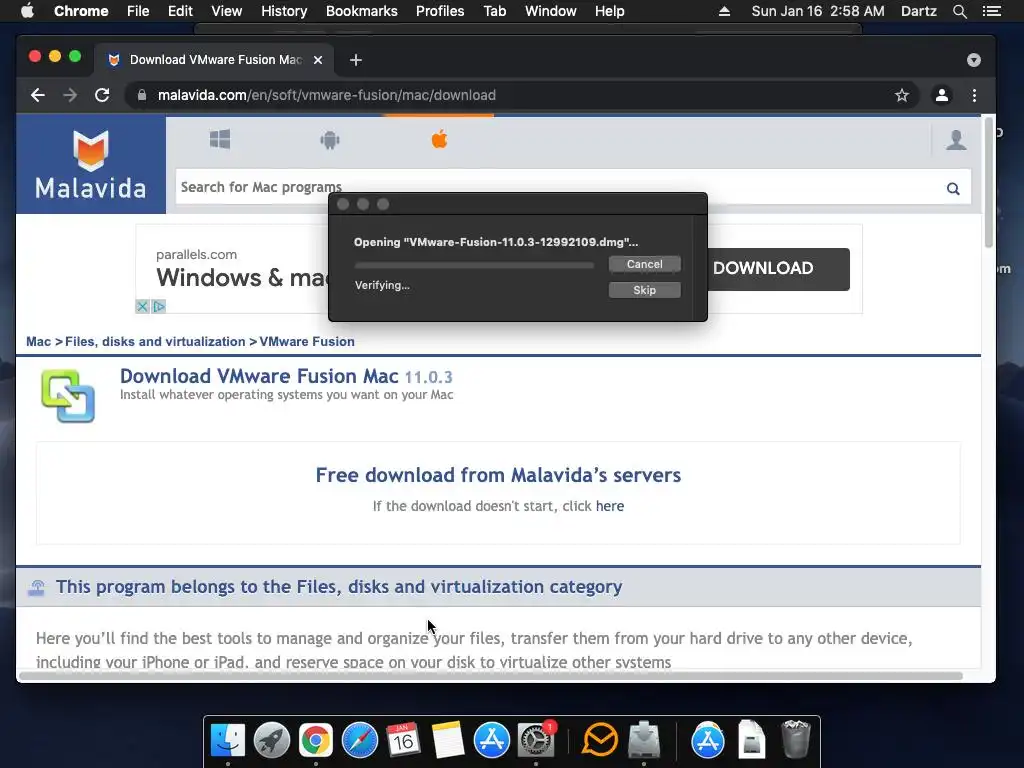Open the History menu

tap(284, 11)
